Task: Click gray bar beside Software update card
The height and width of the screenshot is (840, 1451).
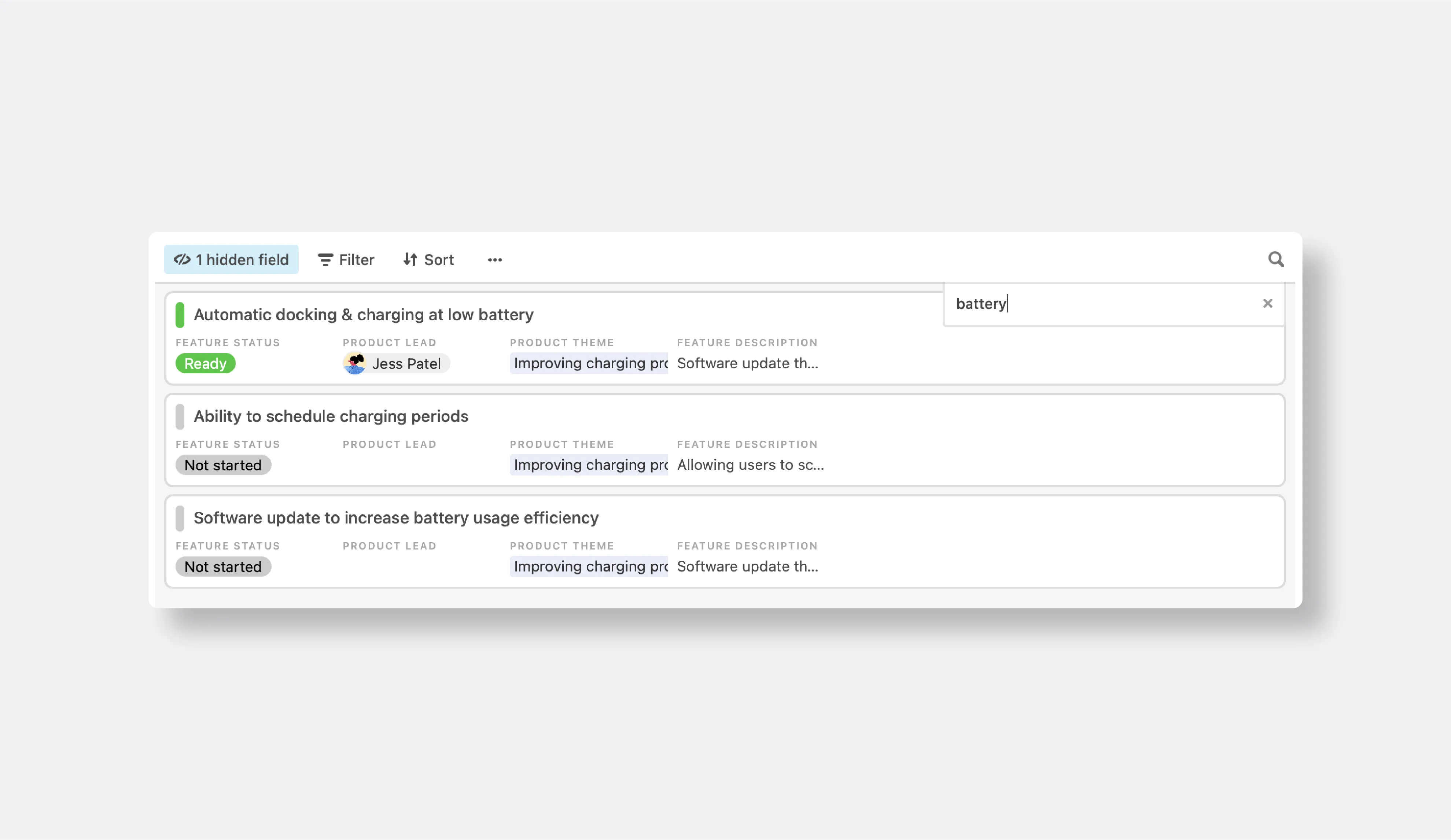Action: coord(180,518)
